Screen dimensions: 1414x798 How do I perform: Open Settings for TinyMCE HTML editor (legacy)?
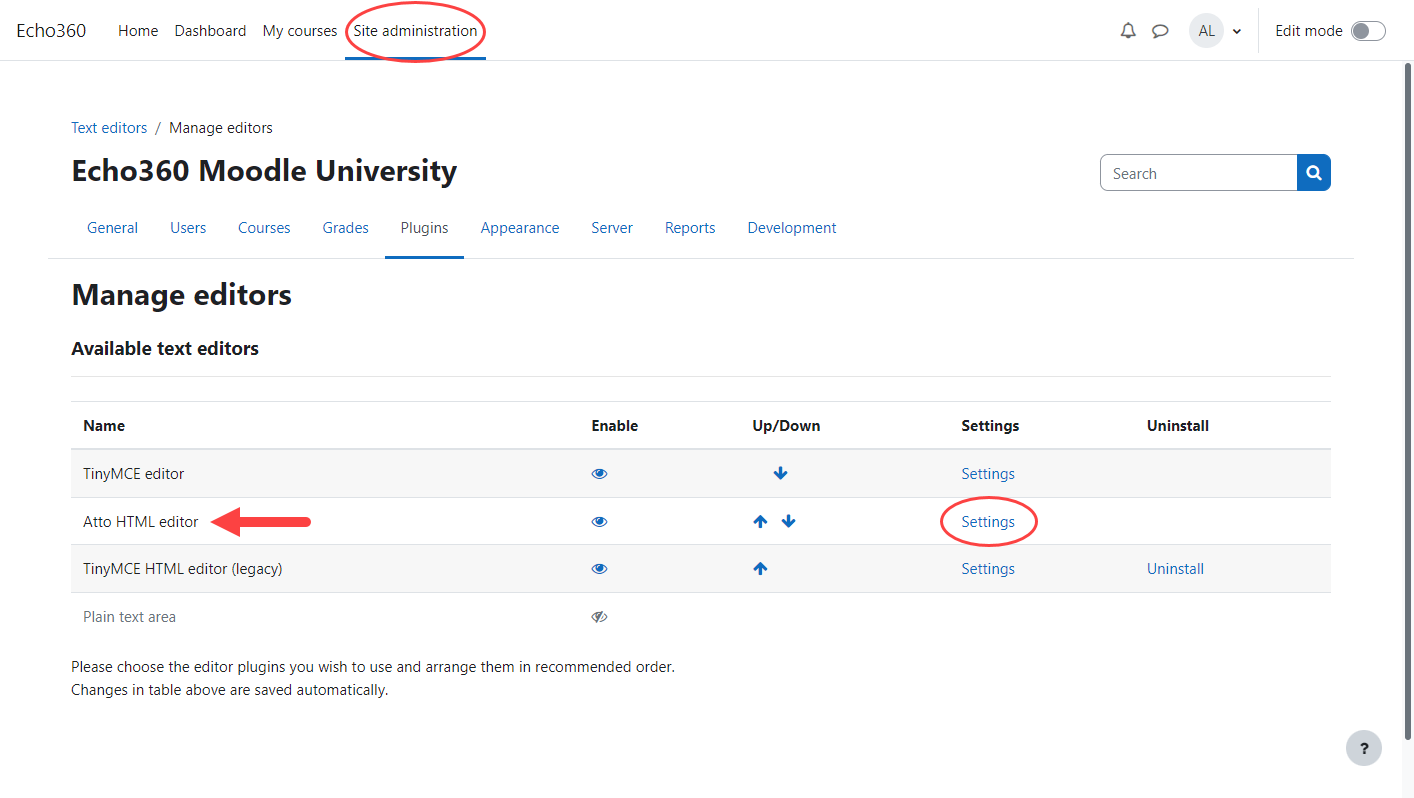pos(988,569)
